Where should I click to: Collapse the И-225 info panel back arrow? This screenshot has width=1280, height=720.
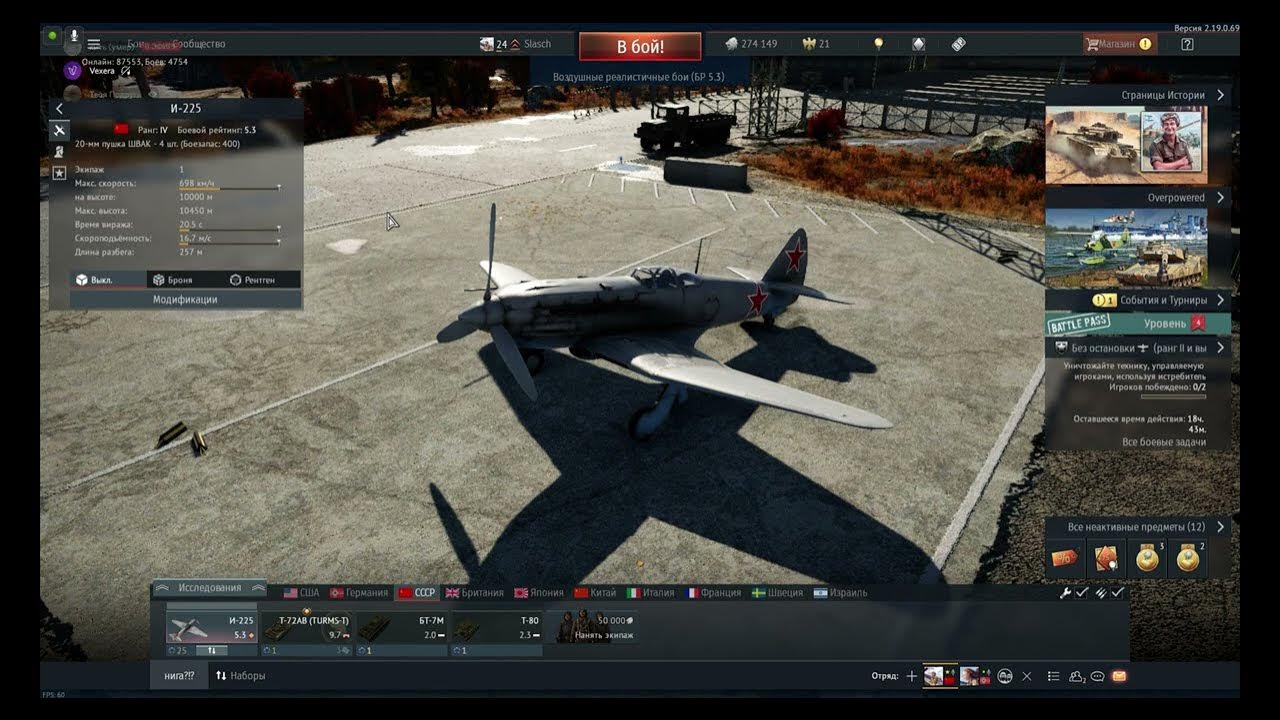(59, 108)
